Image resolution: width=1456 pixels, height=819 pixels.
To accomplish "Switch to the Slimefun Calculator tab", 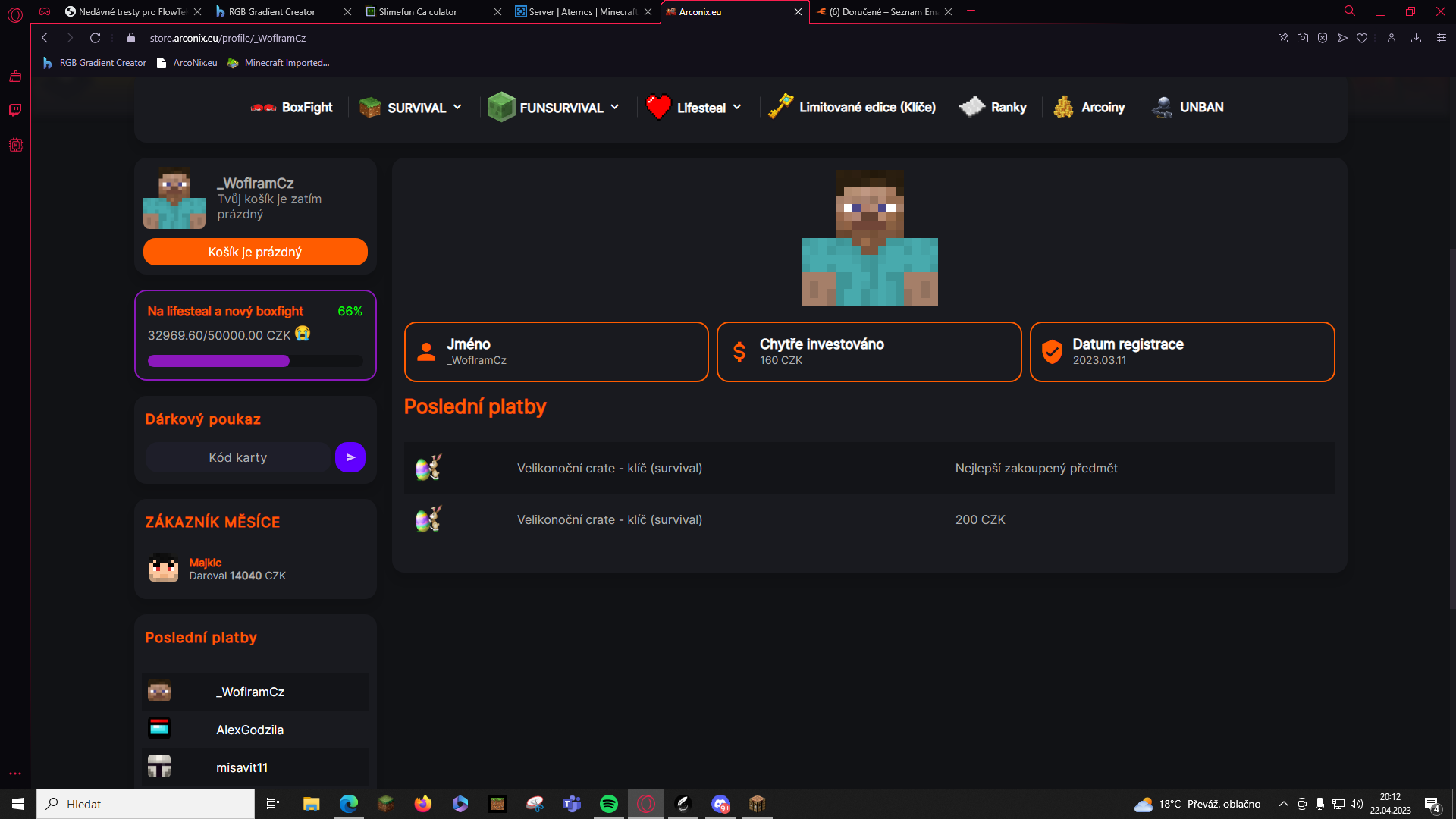I will point(418,11).
